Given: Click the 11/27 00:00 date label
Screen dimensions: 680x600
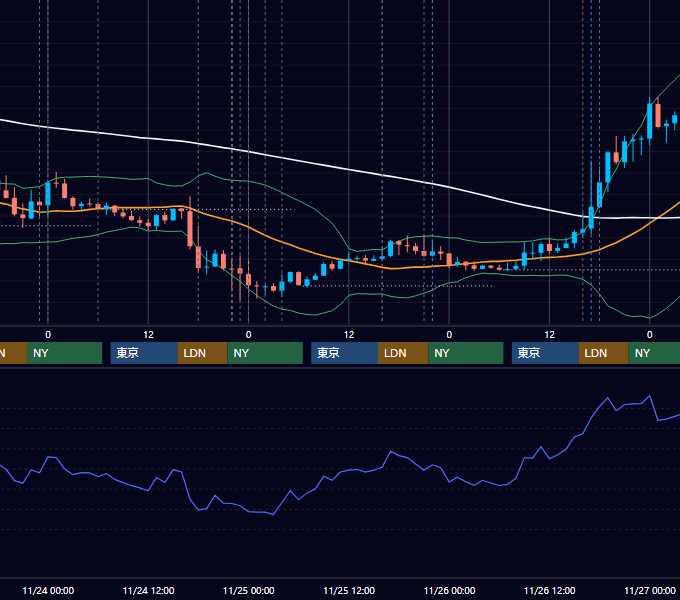Looking at the screenshot, I should (x=650, y=590).
